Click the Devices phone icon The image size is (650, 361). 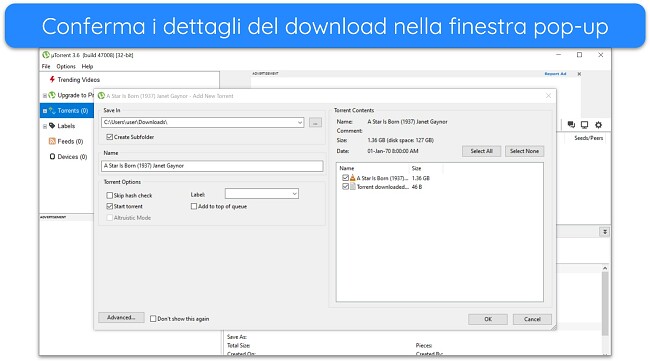[52, 157]
